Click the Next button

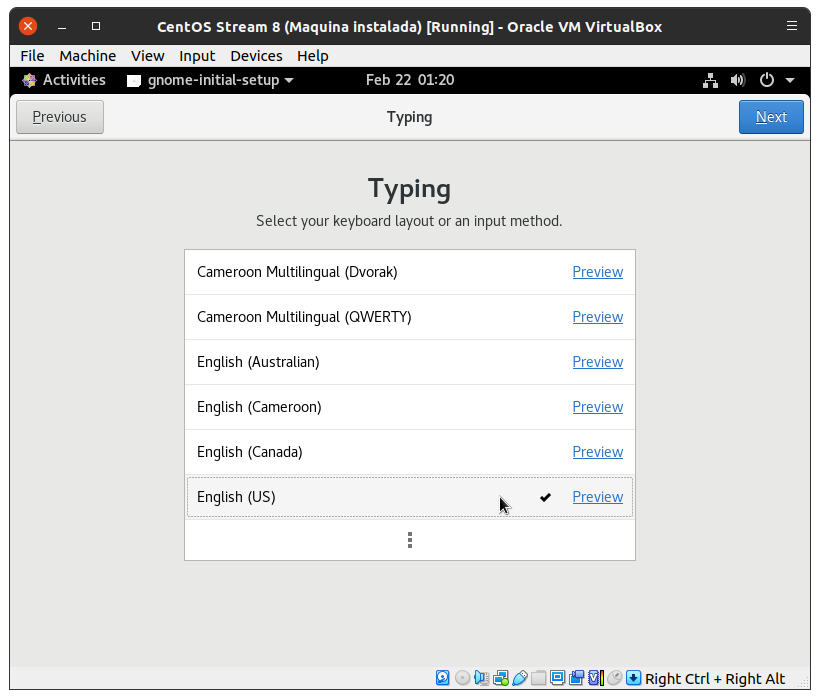(x=771, y=117)
